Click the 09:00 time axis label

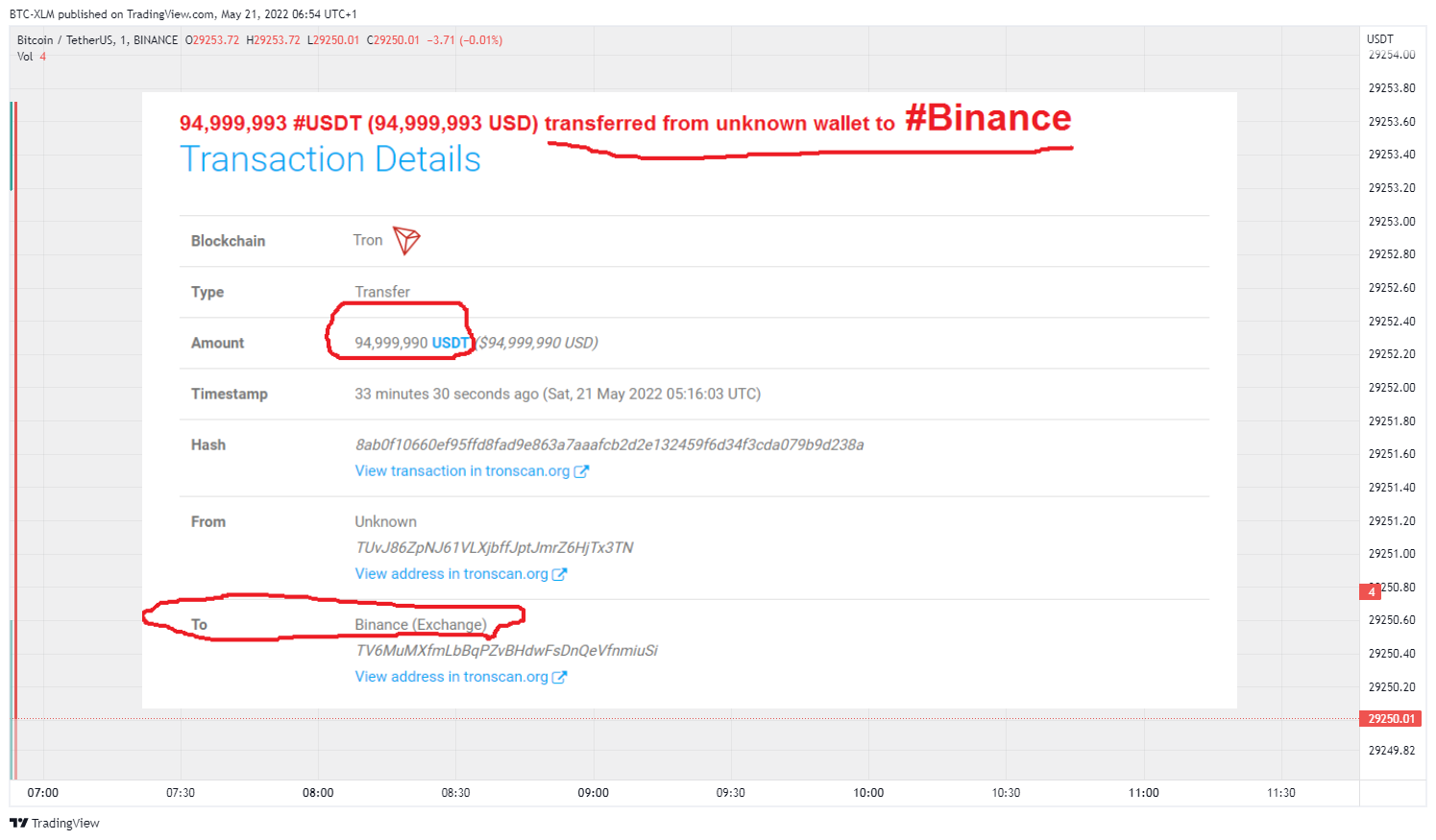[x=594, y=793]
